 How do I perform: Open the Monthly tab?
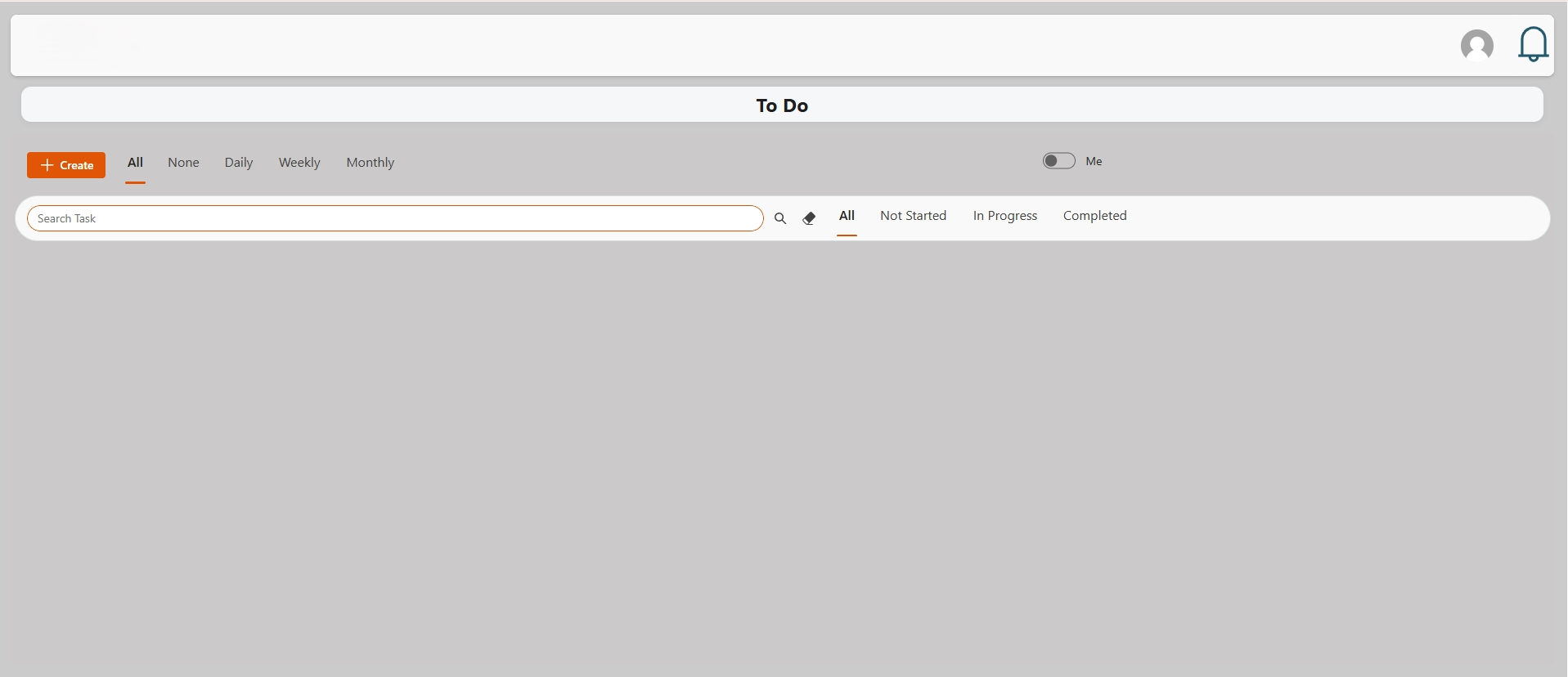click(370, 163)
